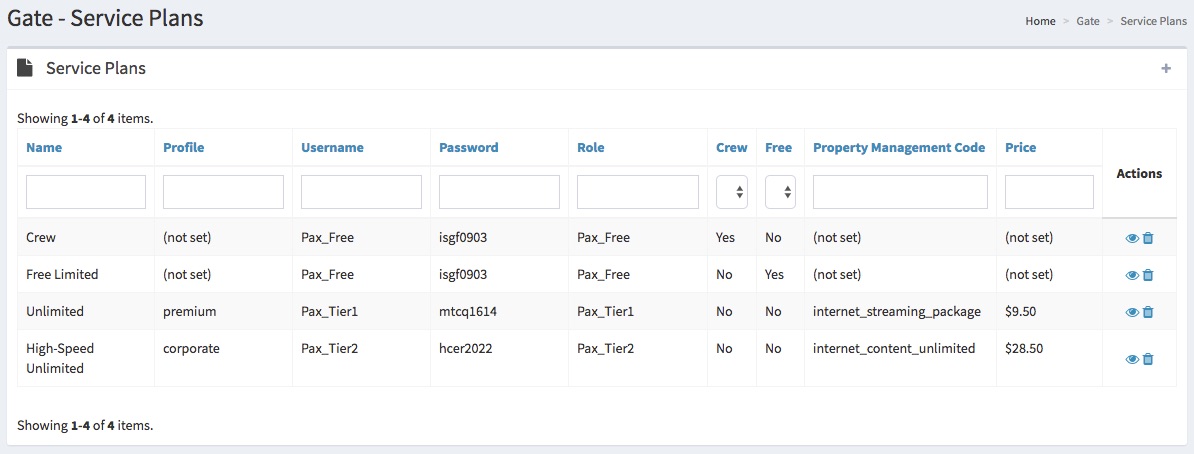
Task: Click trash icon for Unlimited plan
Action: point(1148,312)
